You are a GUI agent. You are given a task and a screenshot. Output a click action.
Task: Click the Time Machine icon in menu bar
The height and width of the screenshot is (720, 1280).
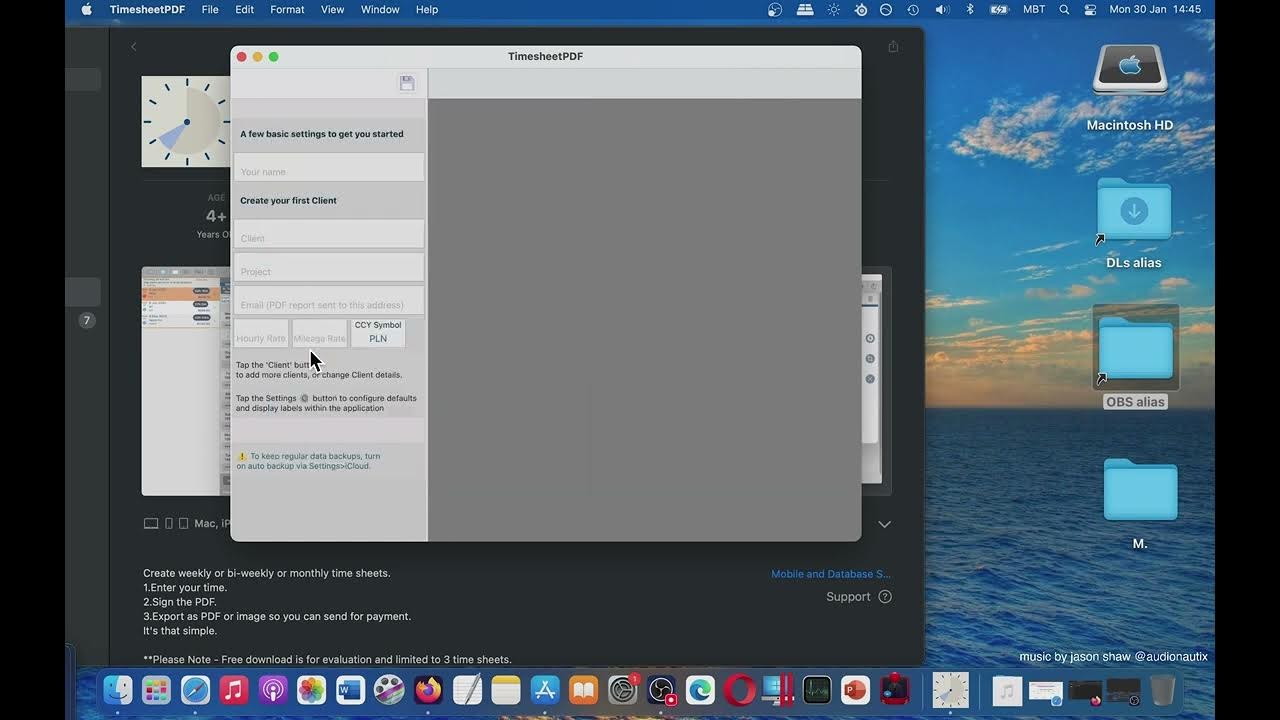coord(913,9)
